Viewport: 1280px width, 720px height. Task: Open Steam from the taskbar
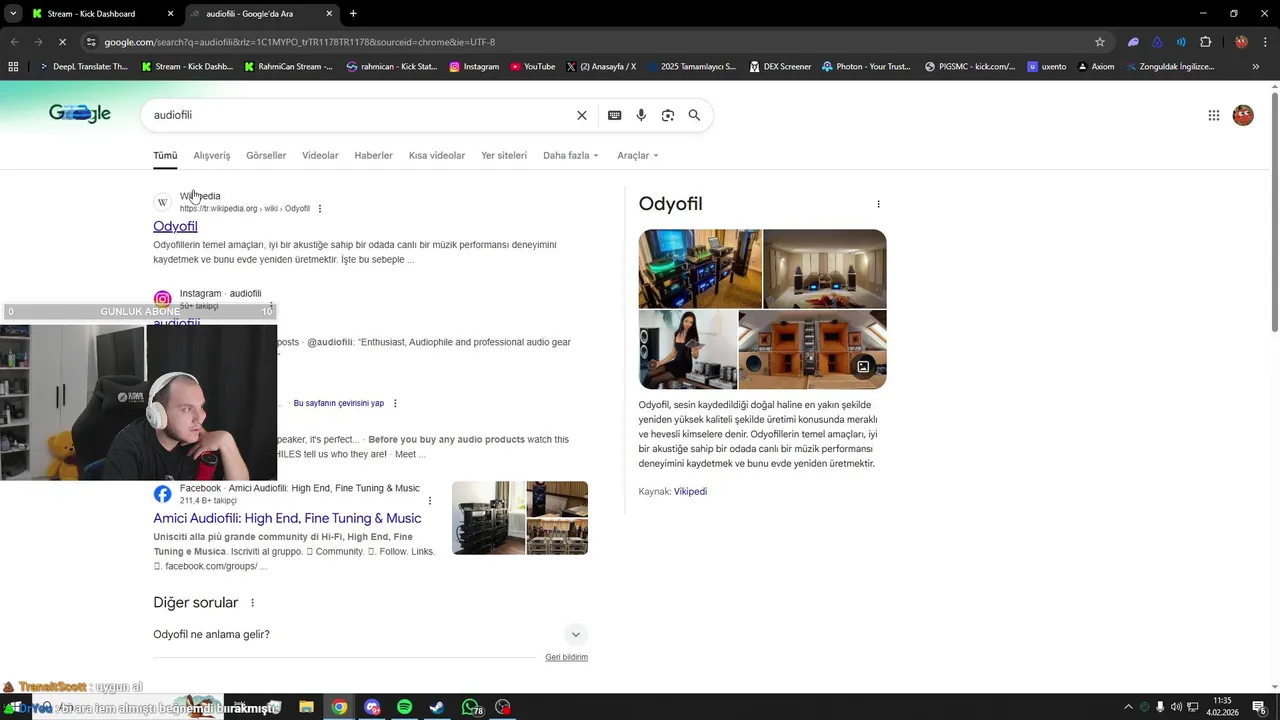click(437, 707)
